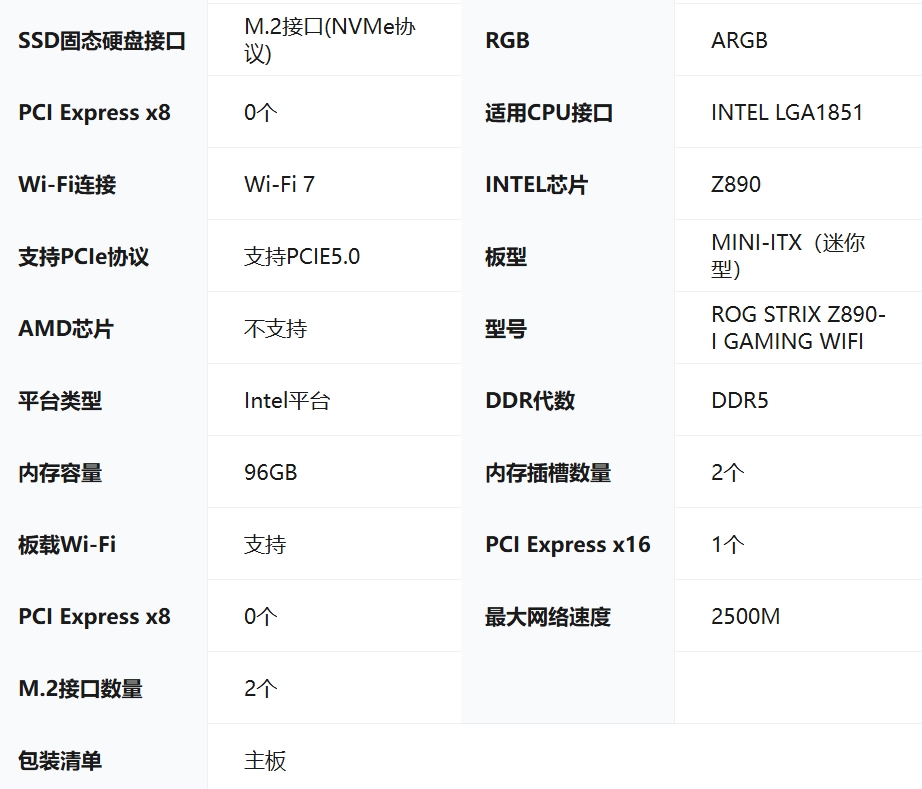The width and height of the screenshot is (922, 789).
Task: Click the 96GB value
Action: point(270,473)
